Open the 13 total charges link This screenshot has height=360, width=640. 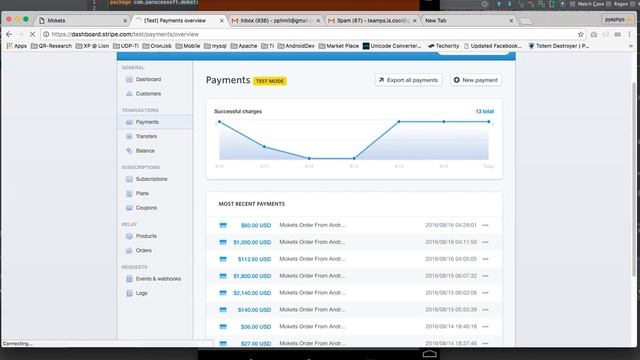point(484,111)
